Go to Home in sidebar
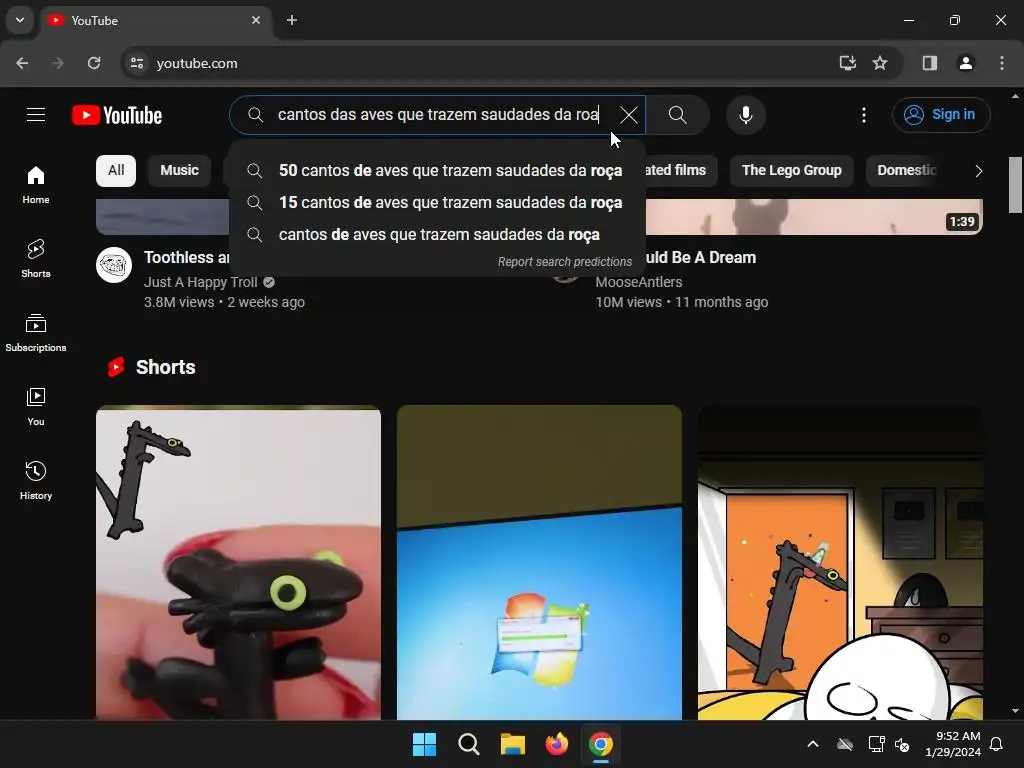The image size is (1024, 768). pyautogui.click(x=36, y=185)
